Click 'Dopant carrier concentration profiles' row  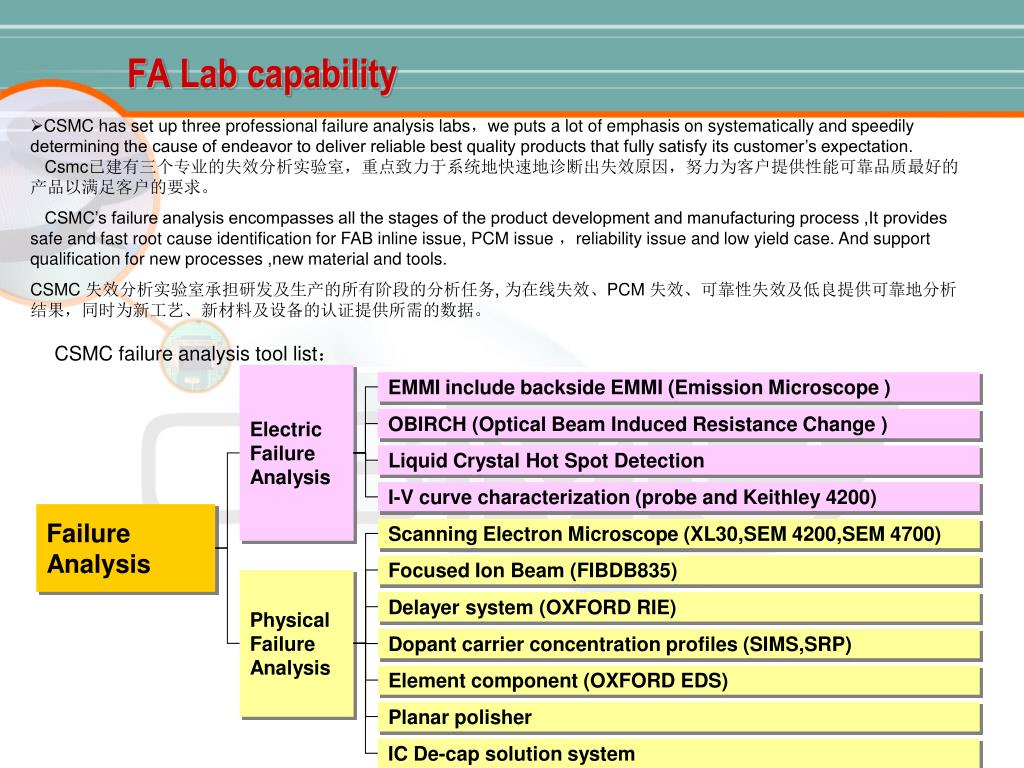679,645
